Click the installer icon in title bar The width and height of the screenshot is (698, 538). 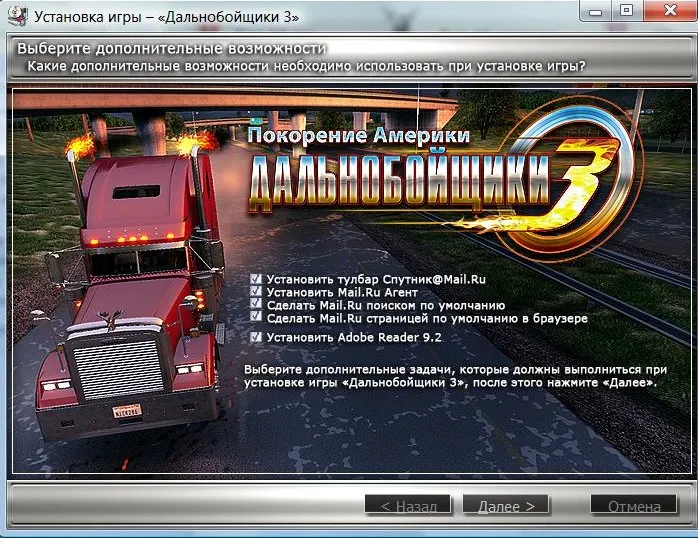coord(20,16)
